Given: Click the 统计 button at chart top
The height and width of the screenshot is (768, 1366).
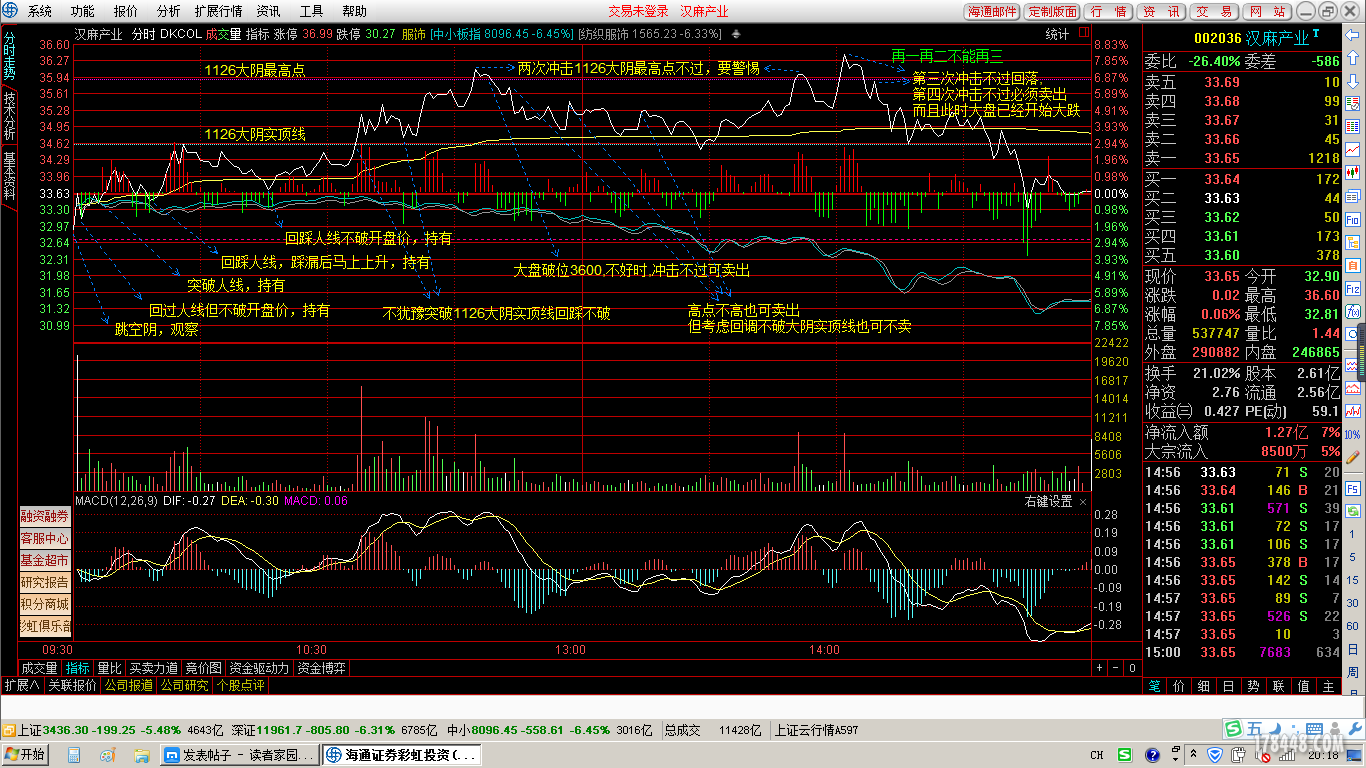Looking at the screenshot, I should [x=1057, y=33].
